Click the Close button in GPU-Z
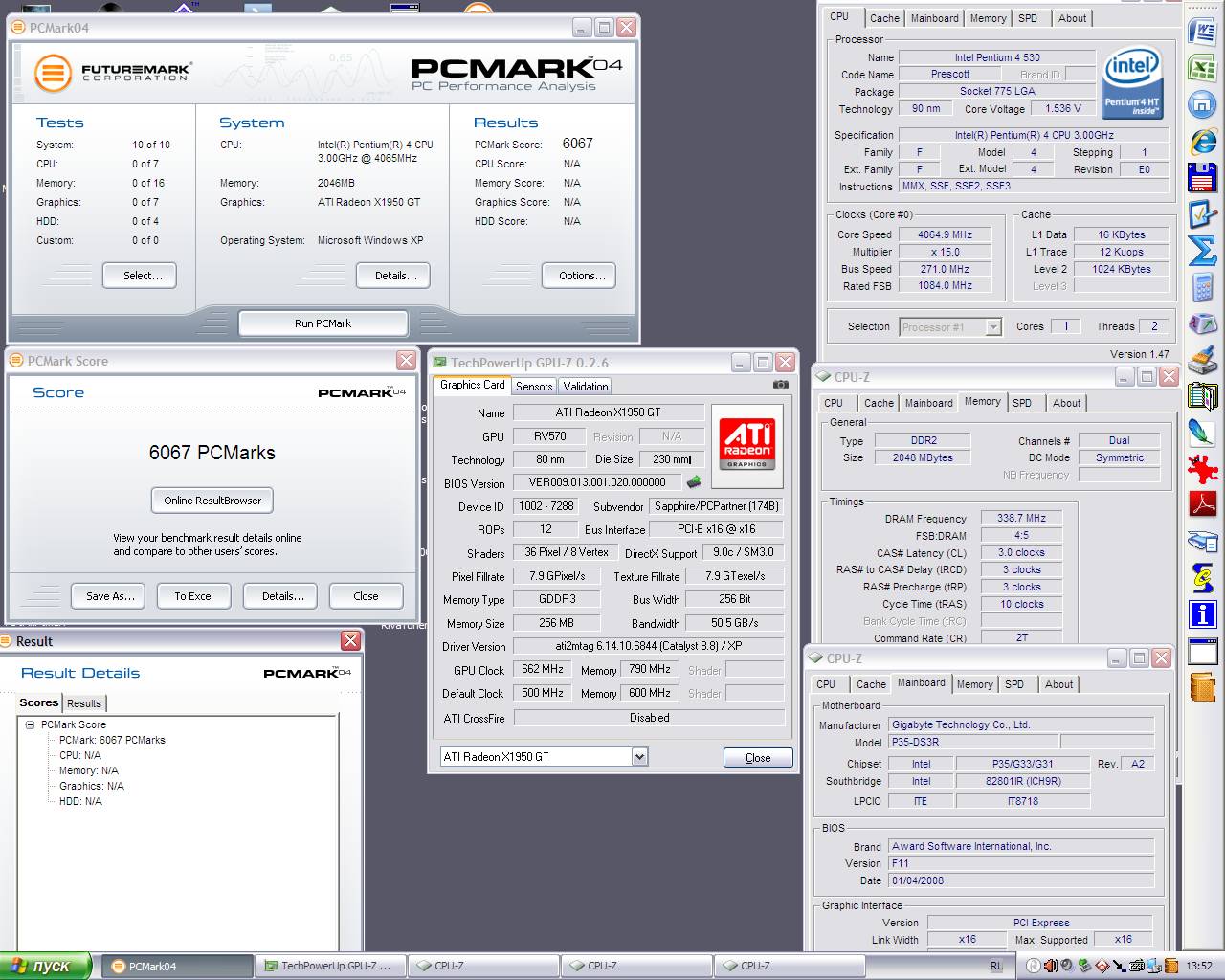1225x980 pixels. tap(758, 757)
